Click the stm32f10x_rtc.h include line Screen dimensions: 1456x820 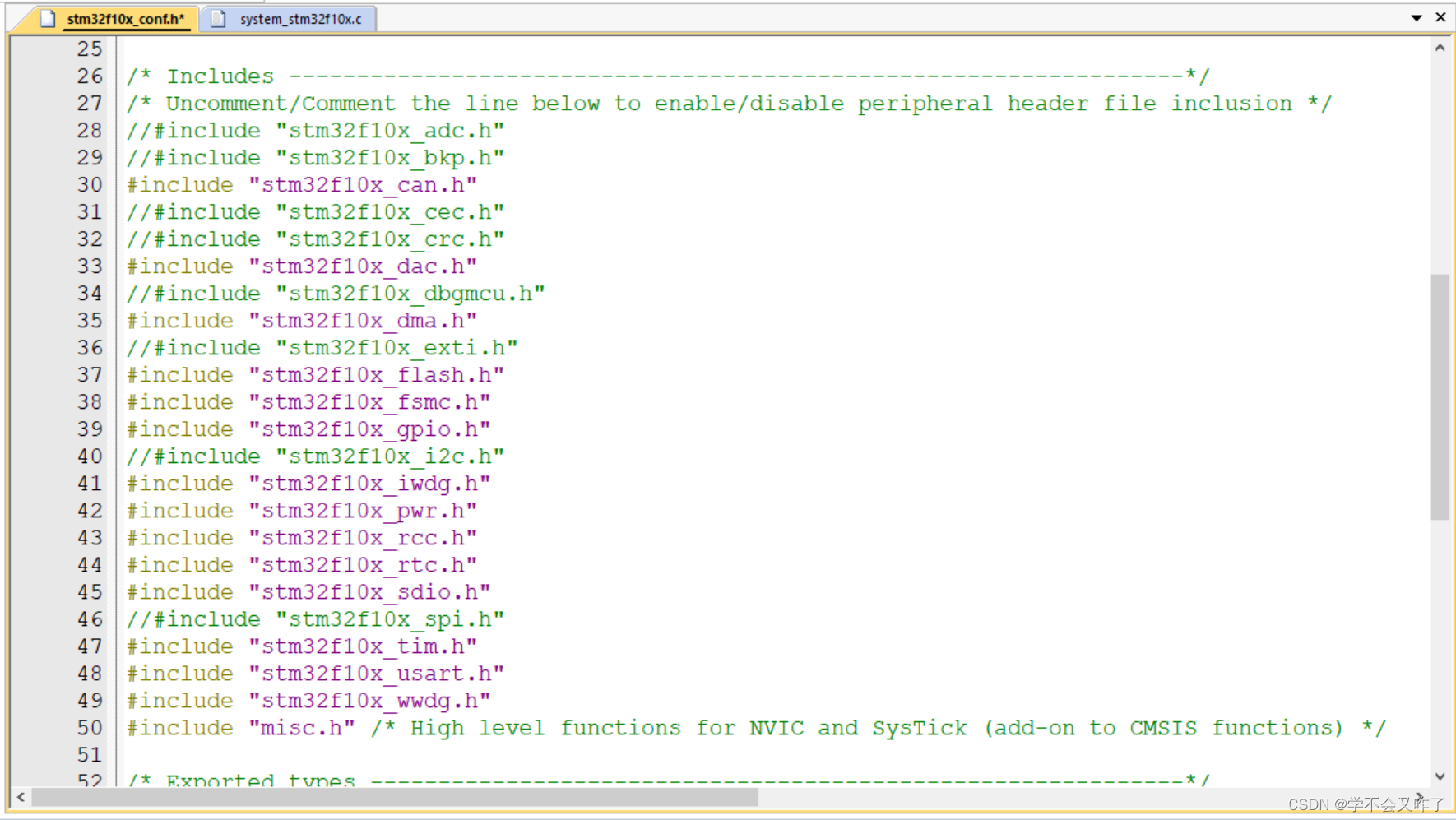302,565
